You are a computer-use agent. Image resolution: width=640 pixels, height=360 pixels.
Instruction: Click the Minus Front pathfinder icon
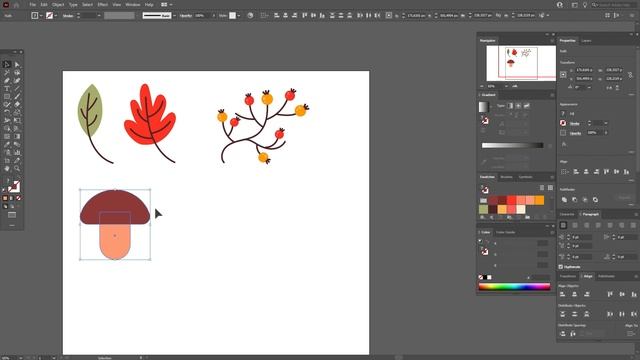point(575,200)
